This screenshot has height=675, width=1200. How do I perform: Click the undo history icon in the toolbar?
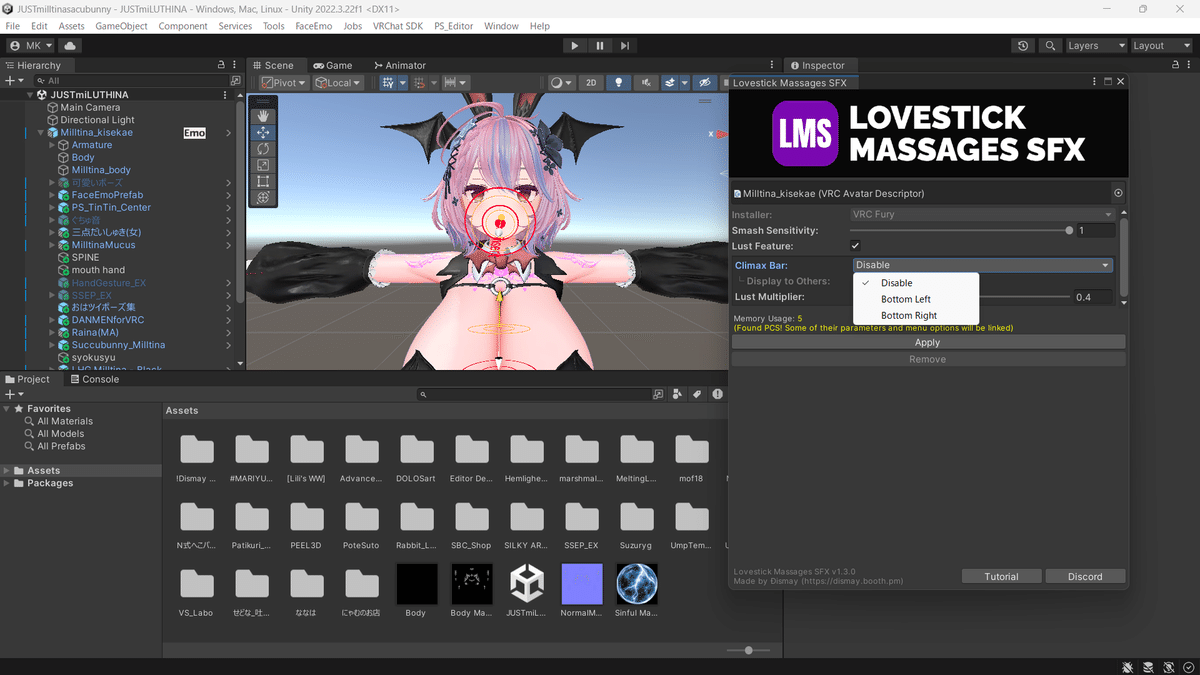click(x=1021, y=45)
